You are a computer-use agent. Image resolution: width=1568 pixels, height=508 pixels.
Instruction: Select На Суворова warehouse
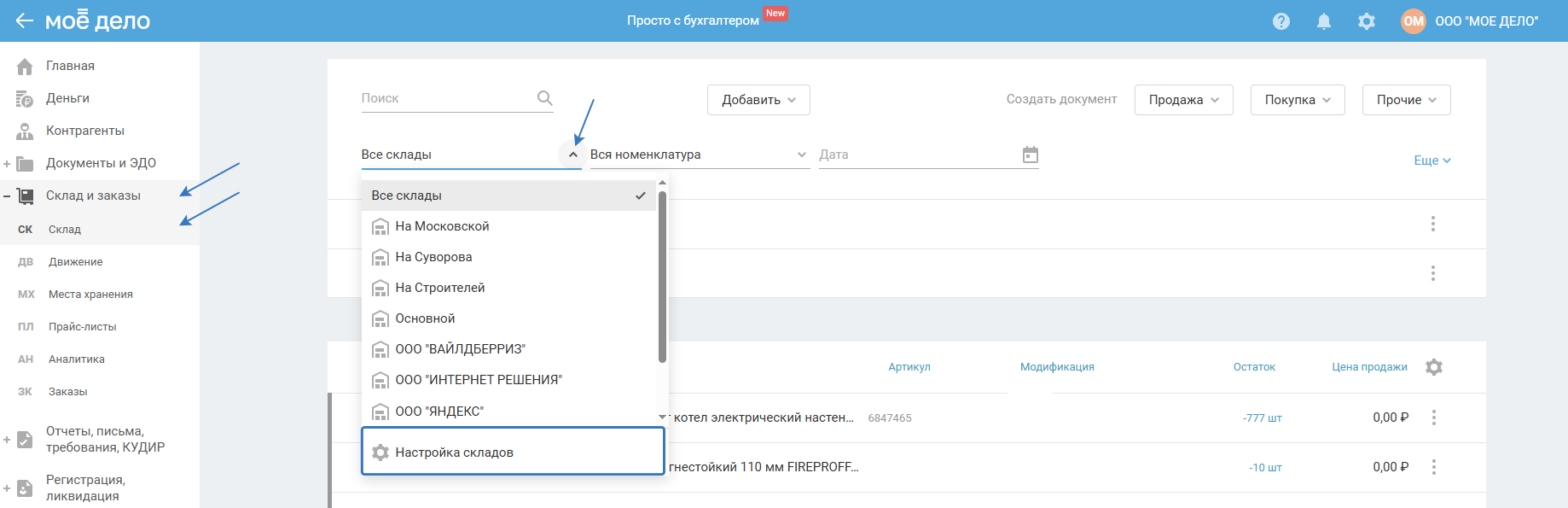(x=509, y=257)
